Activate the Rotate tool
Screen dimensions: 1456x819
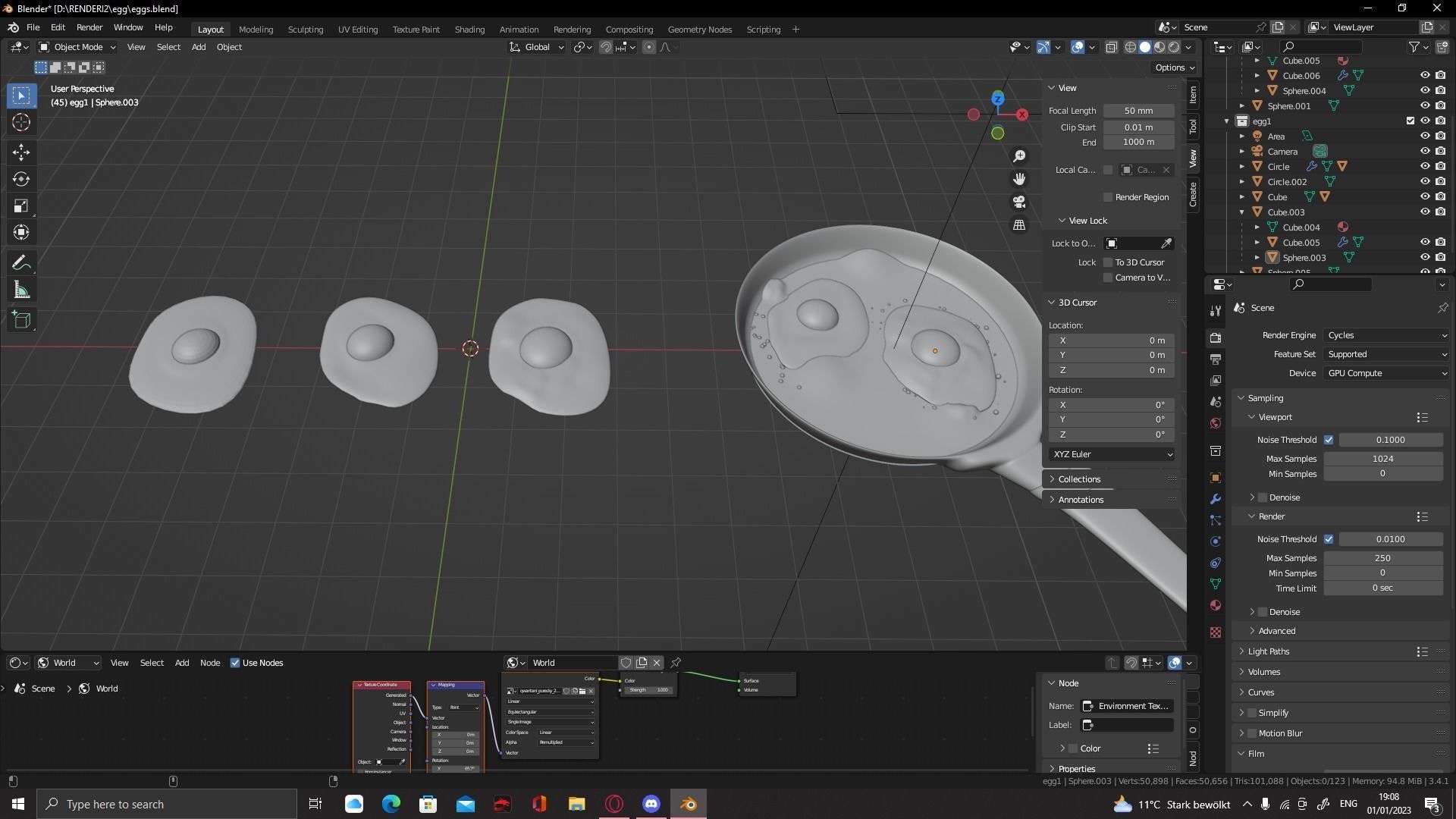click(21, 179)
